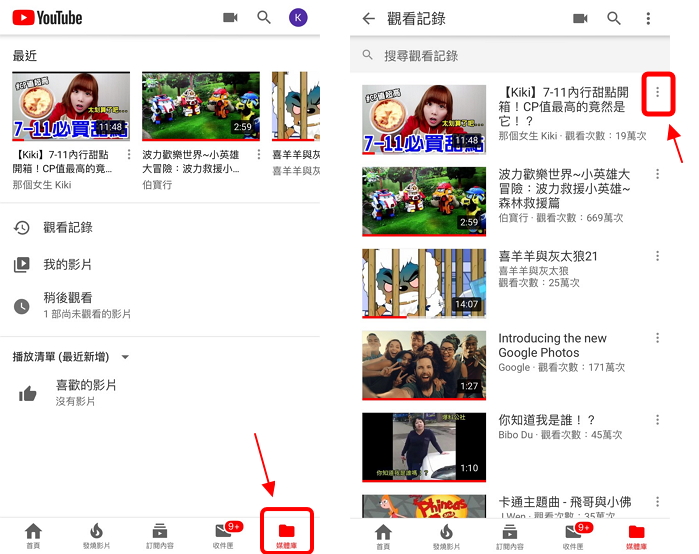
Task: Open overflow menu in 觀看記錄 header
Action: click(x=648, y=18)
